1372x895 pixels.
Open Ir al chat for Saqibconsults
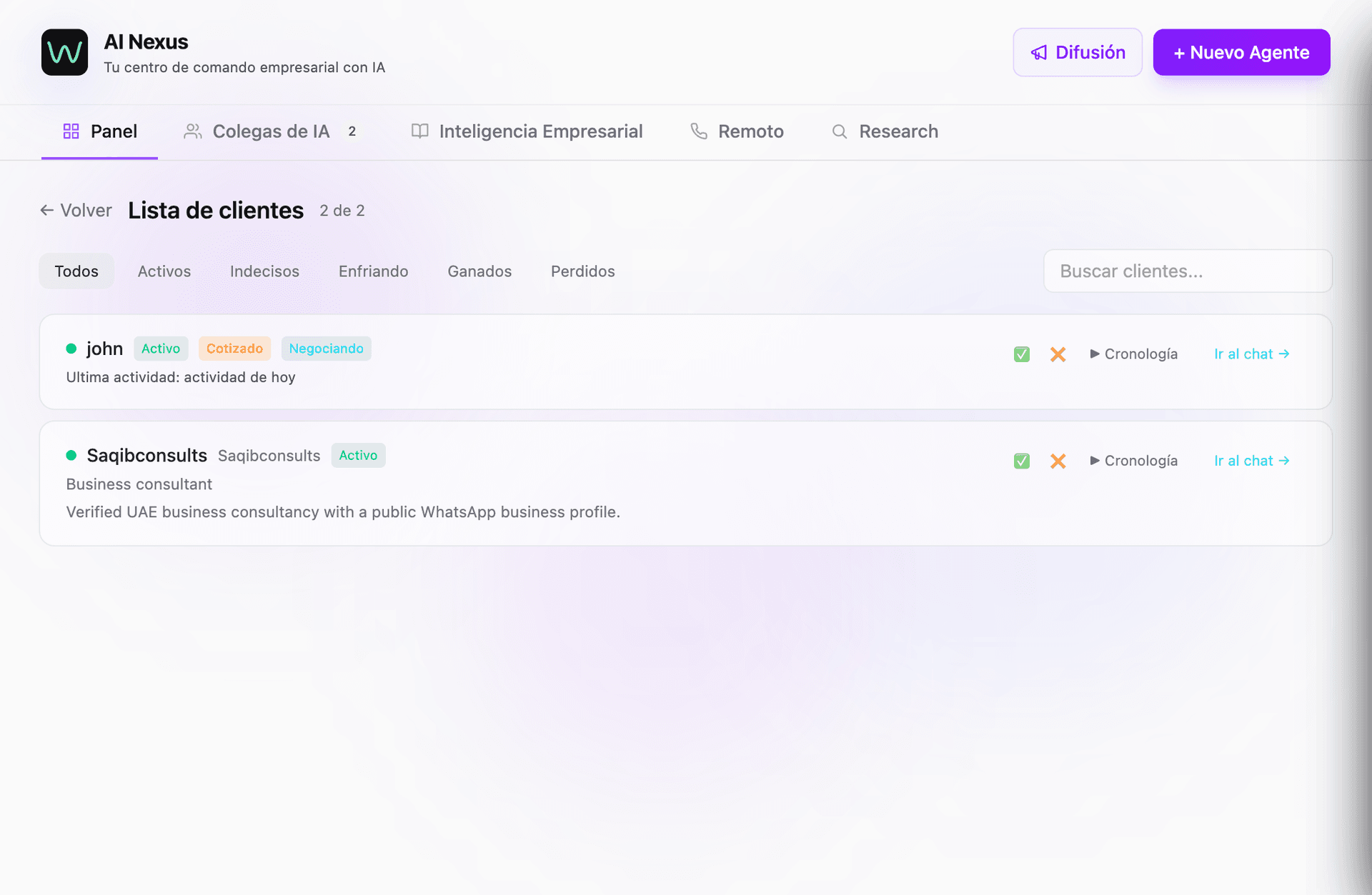click(1252, 461)
